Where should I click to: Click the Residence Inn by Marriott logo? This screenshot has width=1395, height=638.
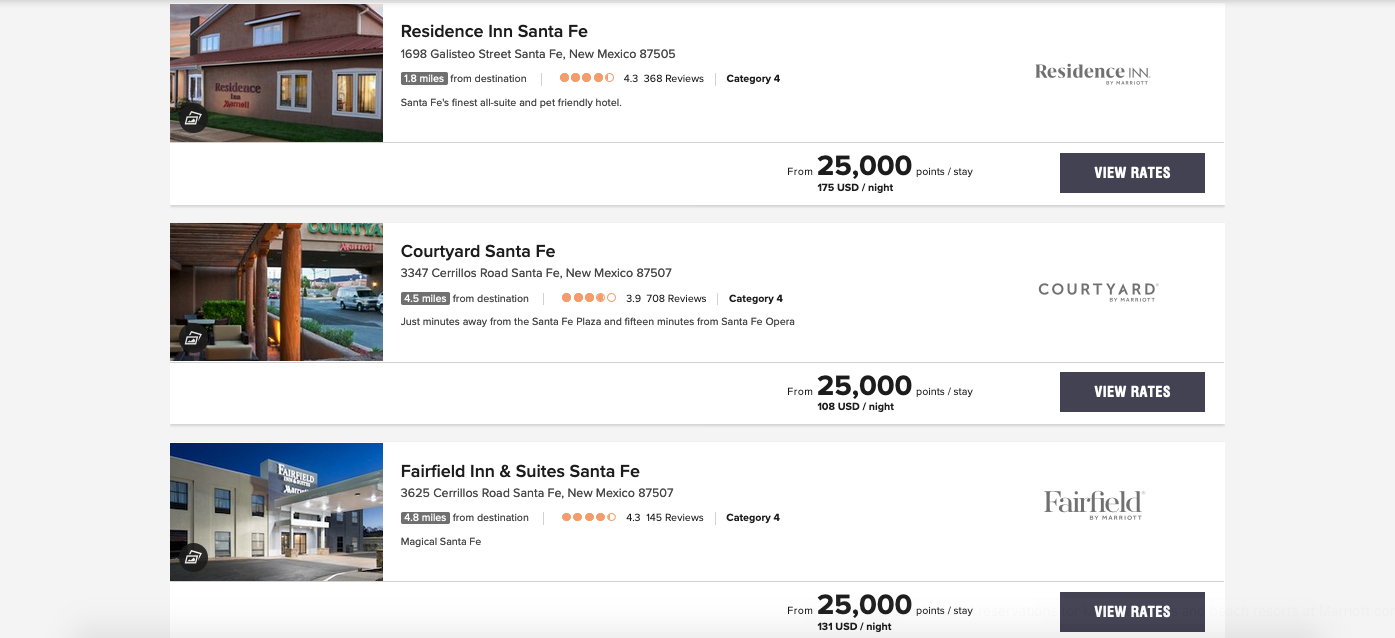pyautogui.click(x=1092, y=73)
